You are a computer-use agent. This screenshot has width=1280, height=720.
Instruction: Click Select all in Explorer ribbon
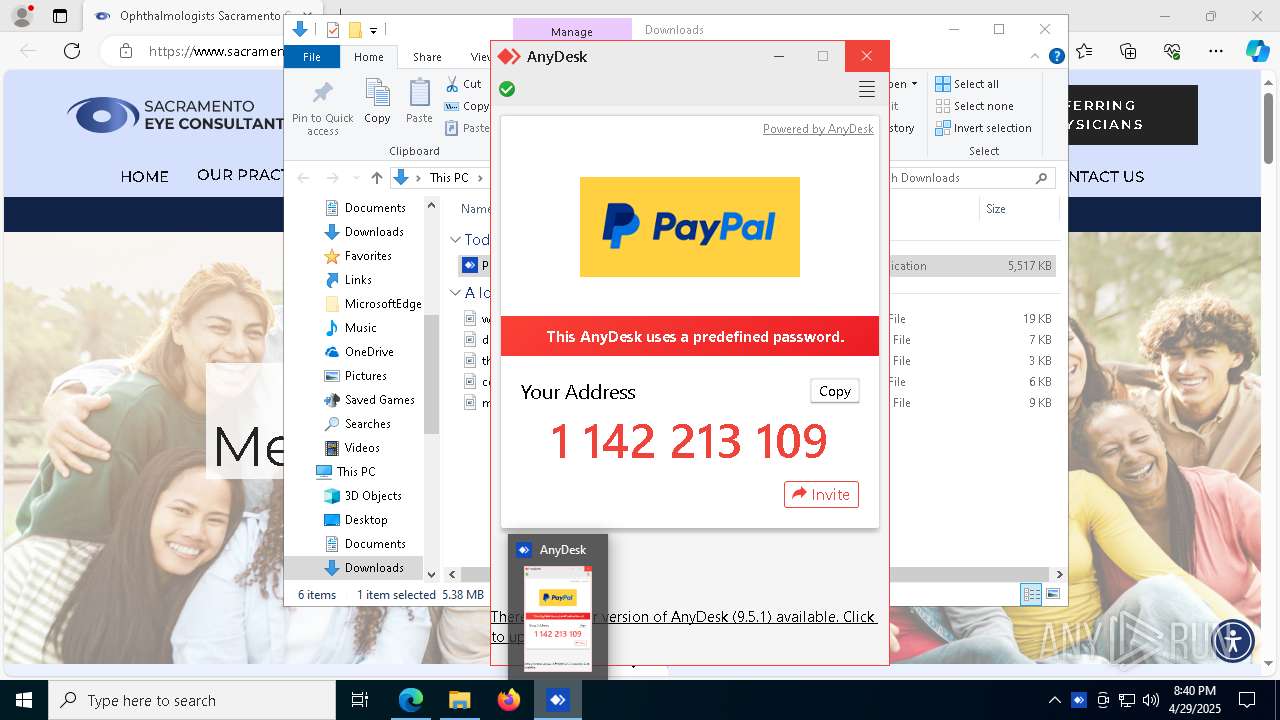click(x=967, y=84)
